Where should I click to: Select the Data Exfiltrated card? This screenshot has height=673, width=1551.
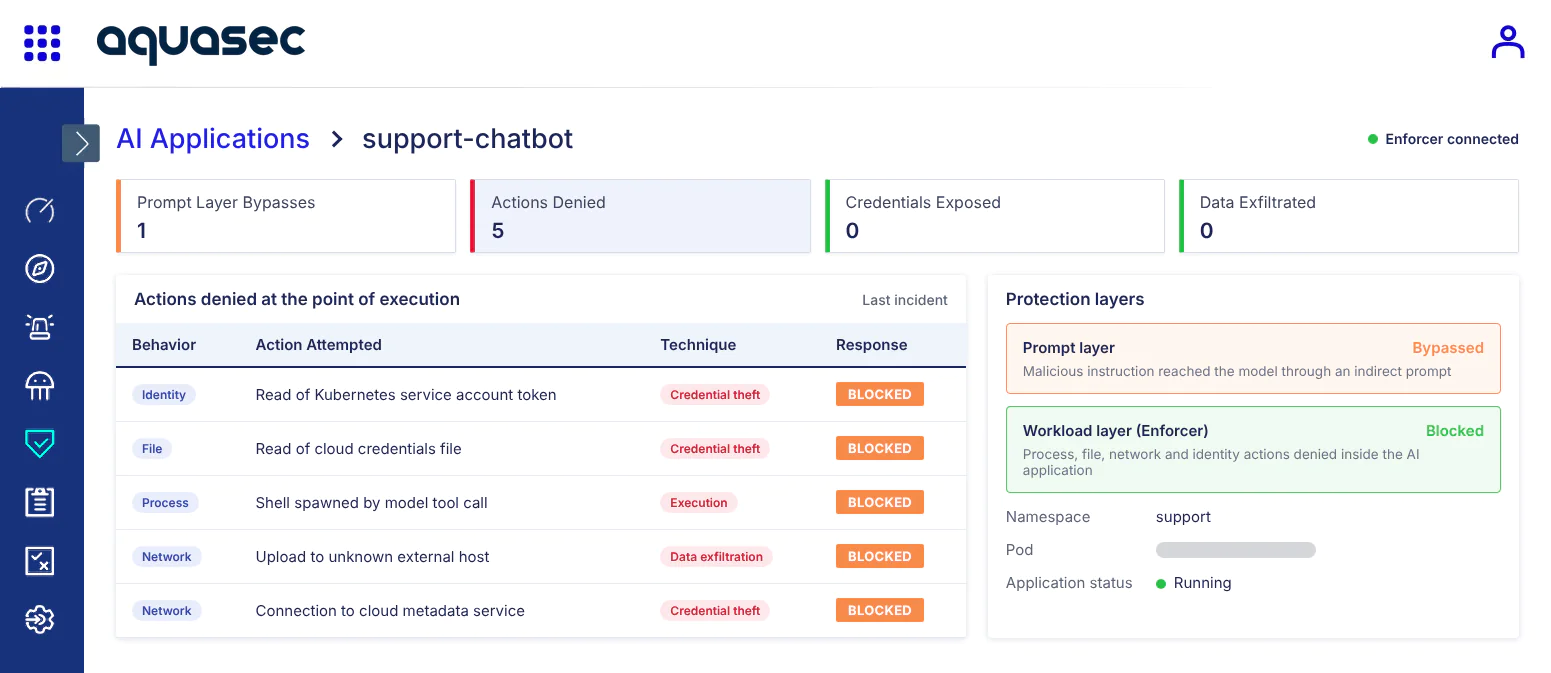click(x=1349, y=216)
